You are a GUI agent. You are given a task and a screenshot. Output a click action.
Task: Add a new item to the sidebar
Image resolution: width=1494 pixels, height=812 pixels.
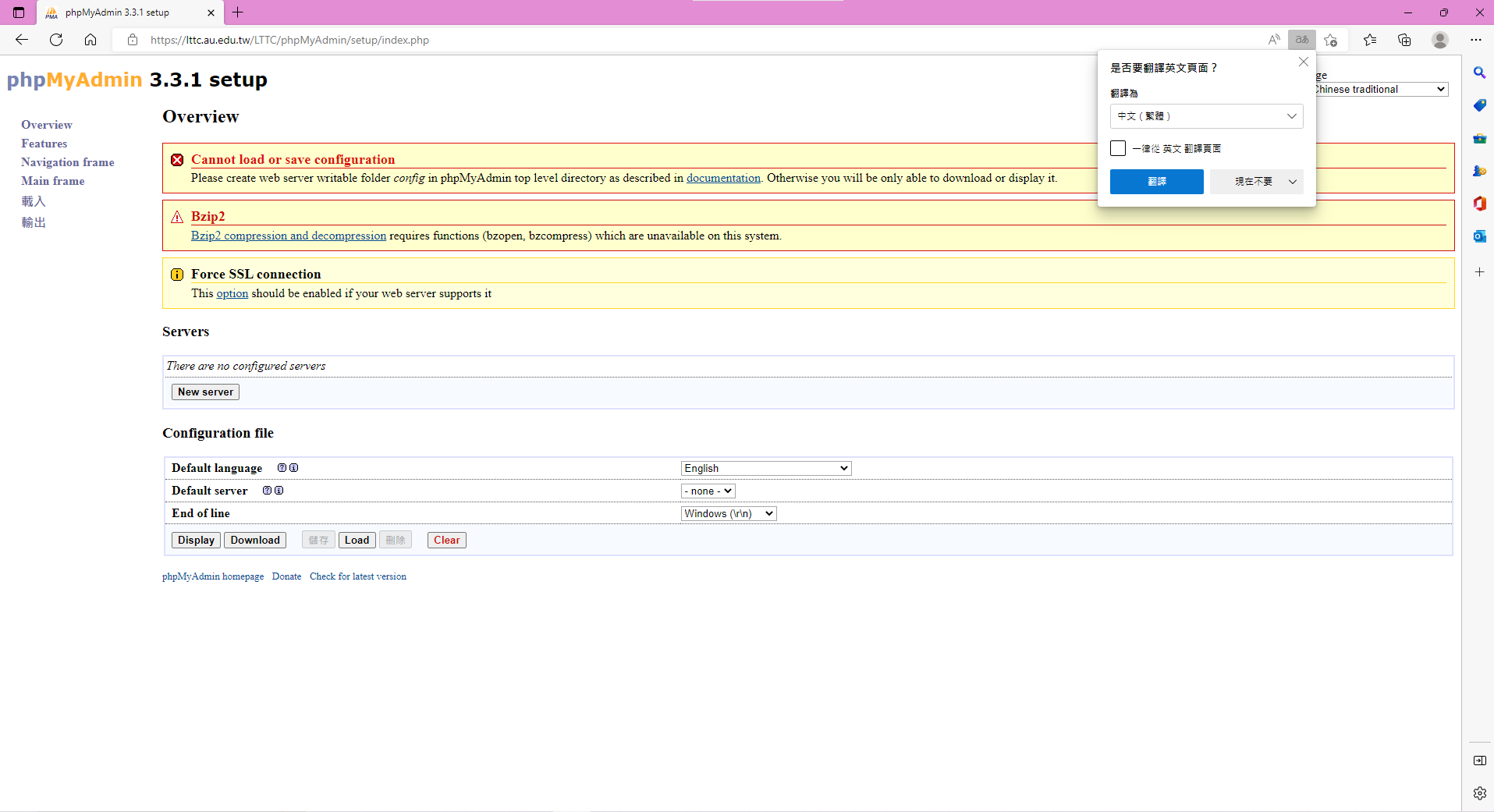coord(1479,272)
